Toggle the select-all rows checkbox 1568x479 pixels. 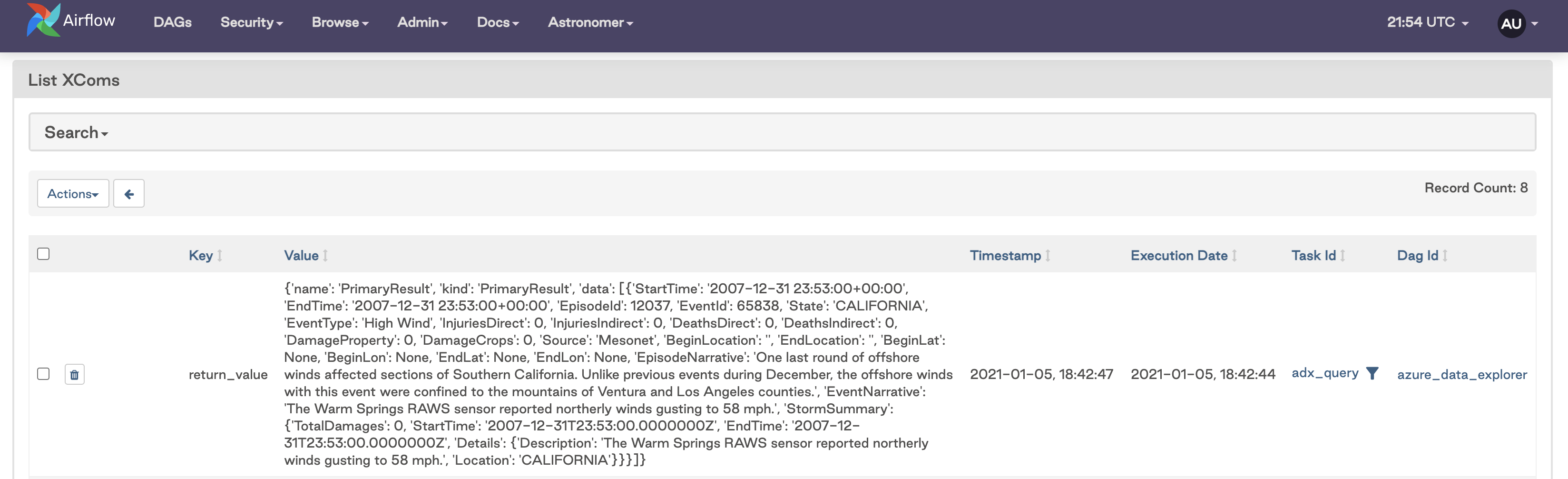pyautogui.click(x=43, y=253)
